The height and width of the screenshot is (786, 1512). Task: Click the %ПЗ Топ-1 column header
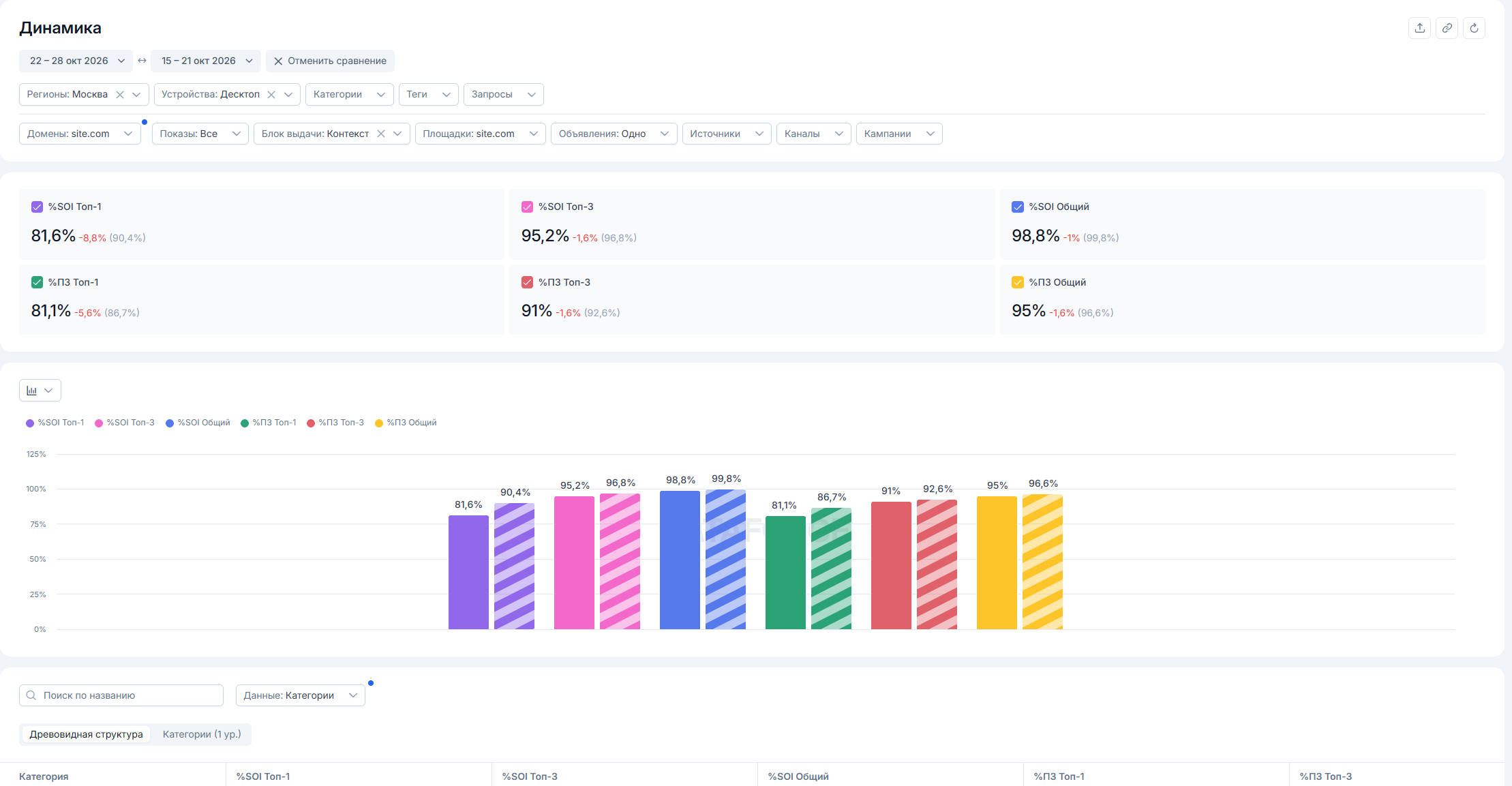coord(1059,776)
